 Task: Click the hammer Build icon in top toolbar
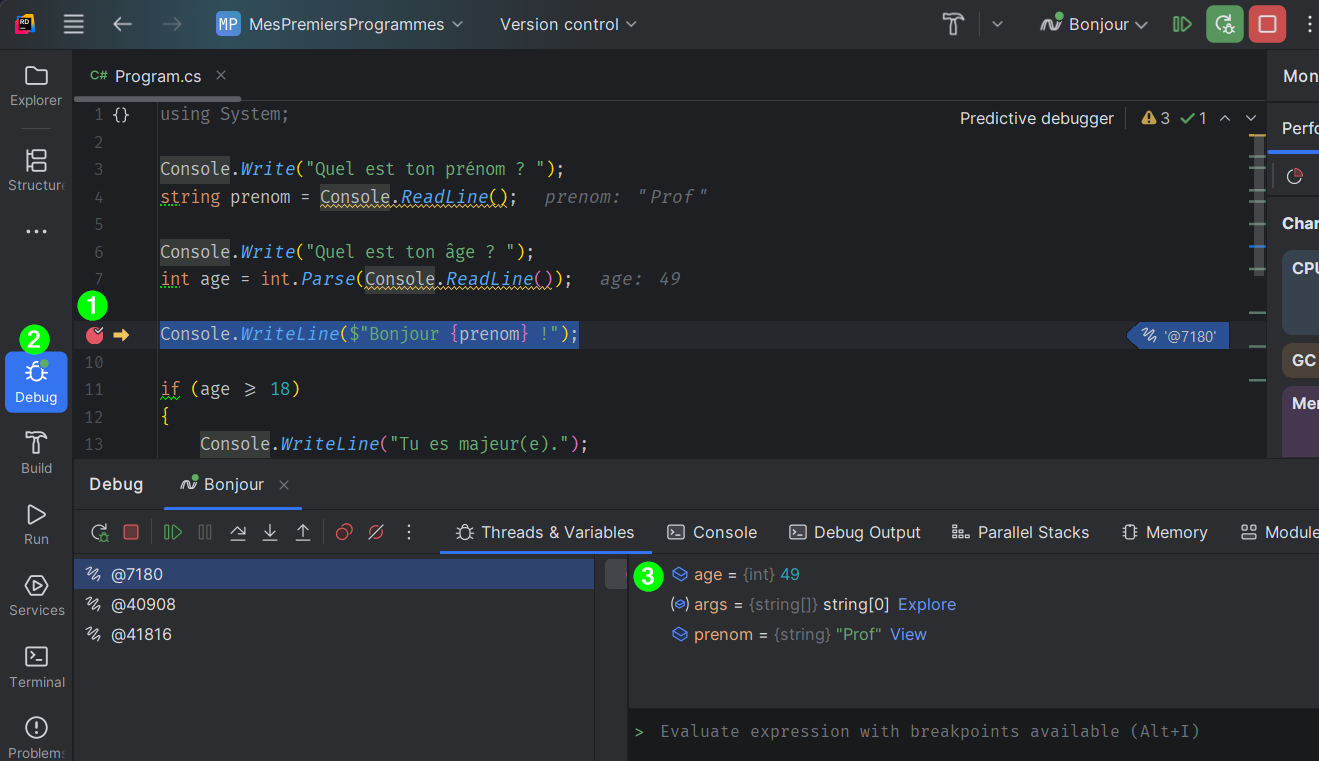[x=955, y=24]
